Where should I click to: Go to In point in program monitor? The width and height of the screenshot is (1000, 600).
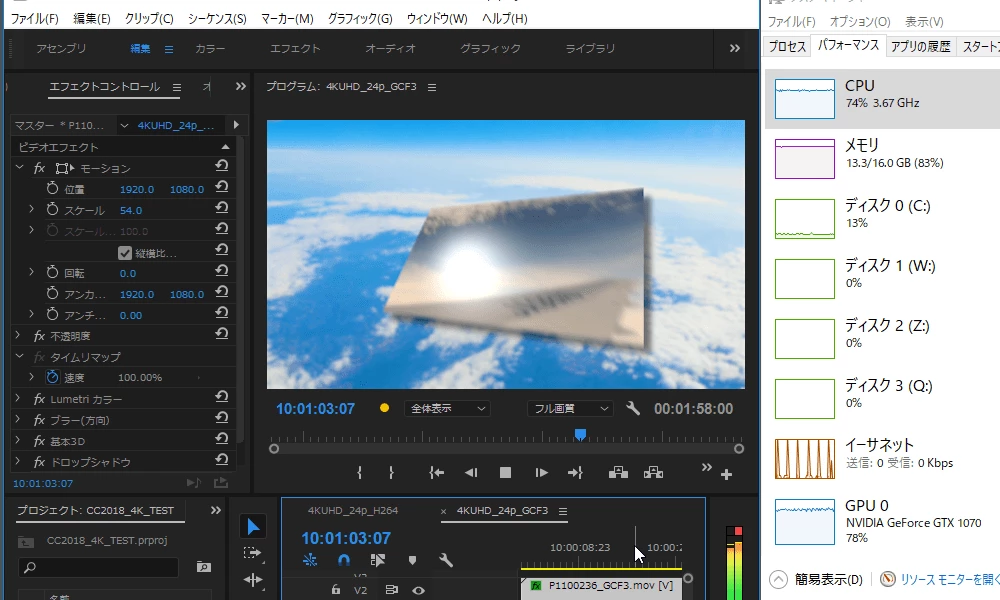(x=437, y=472)
